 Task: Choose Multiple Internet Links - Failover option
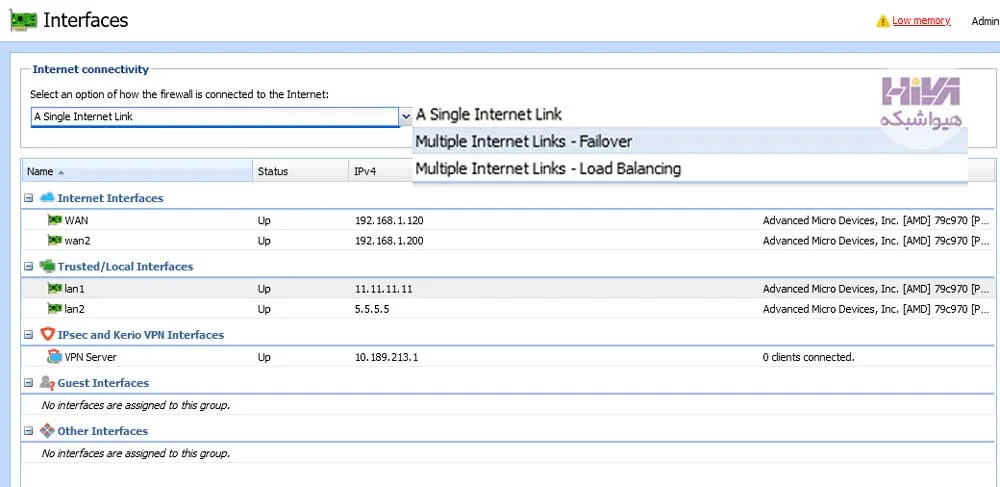coord(690,141)
